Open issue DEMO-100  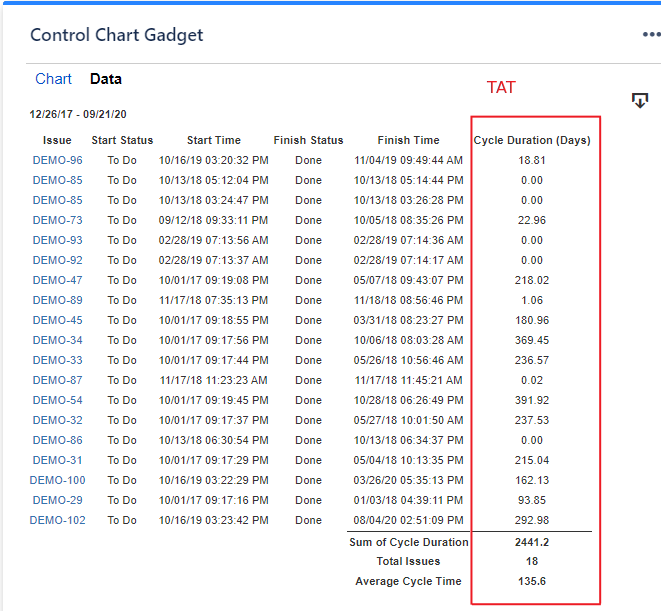(x=57, y=480)
